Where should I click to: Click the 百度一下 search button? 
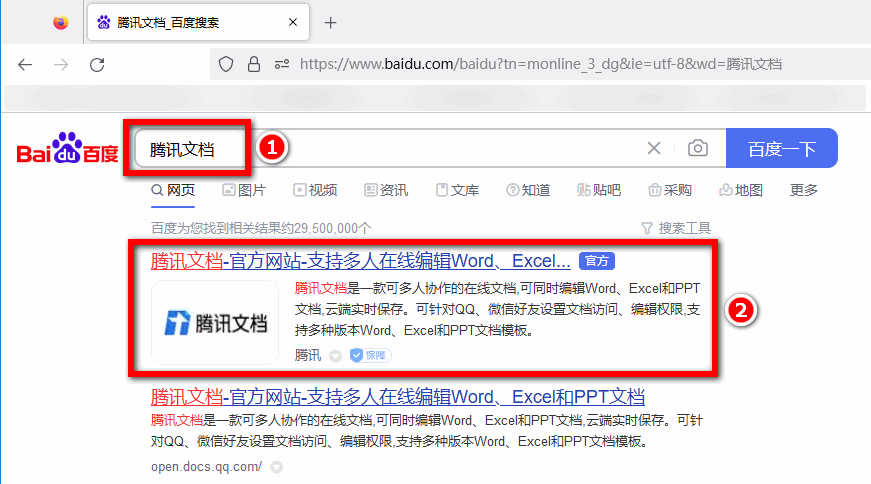pos(782,148)
